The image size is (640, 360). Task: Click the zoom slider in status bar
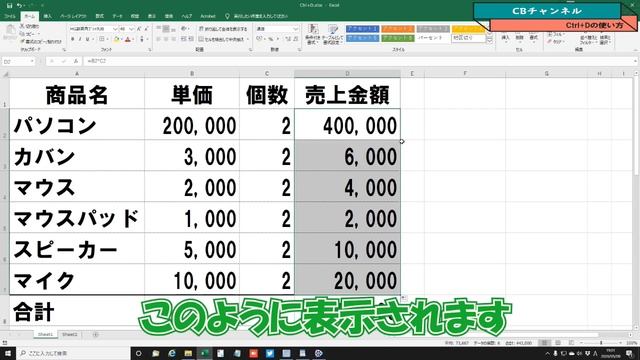click(x=601, y=343)
